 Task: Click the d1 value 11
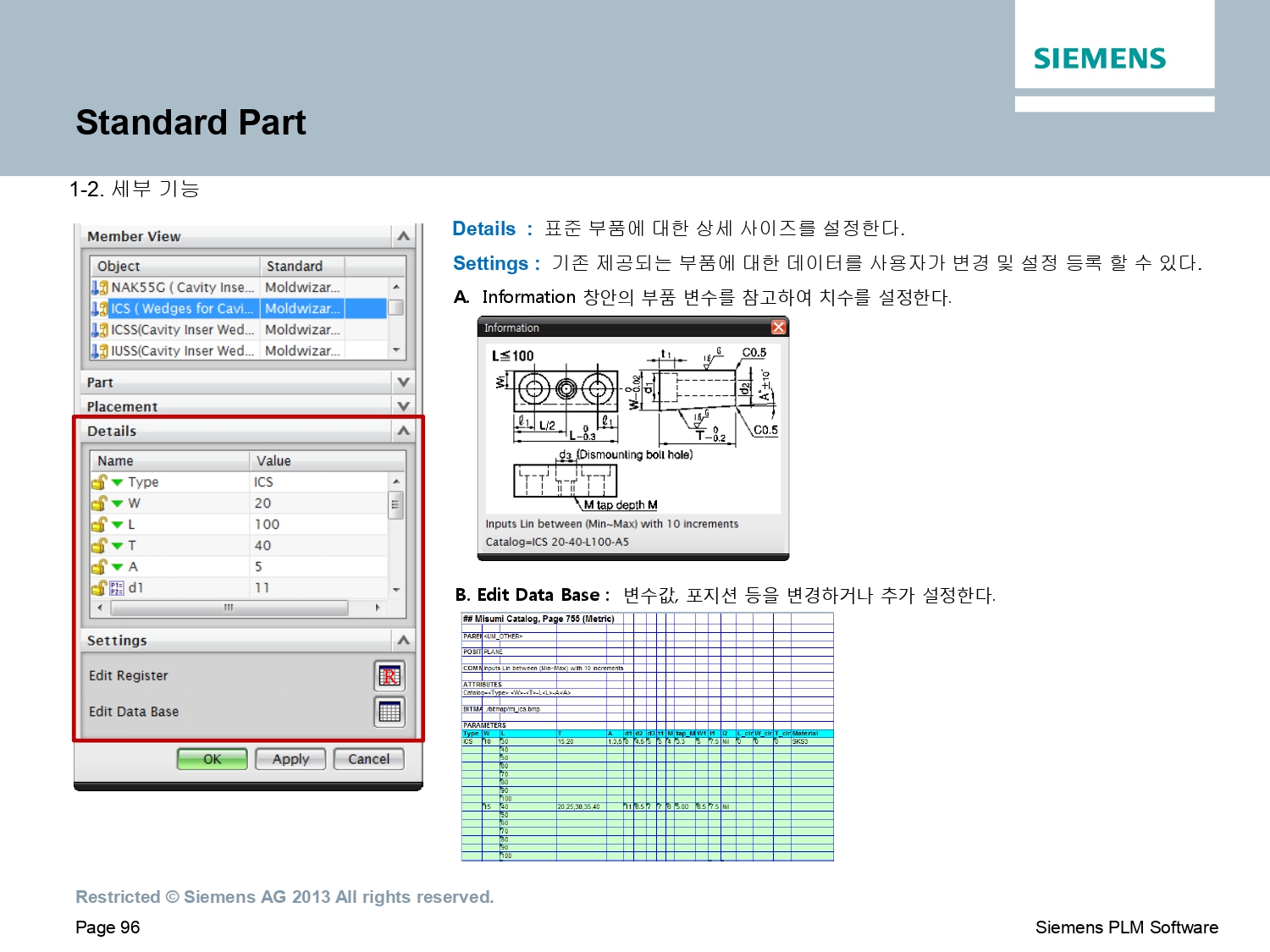(x=262, y=588)
